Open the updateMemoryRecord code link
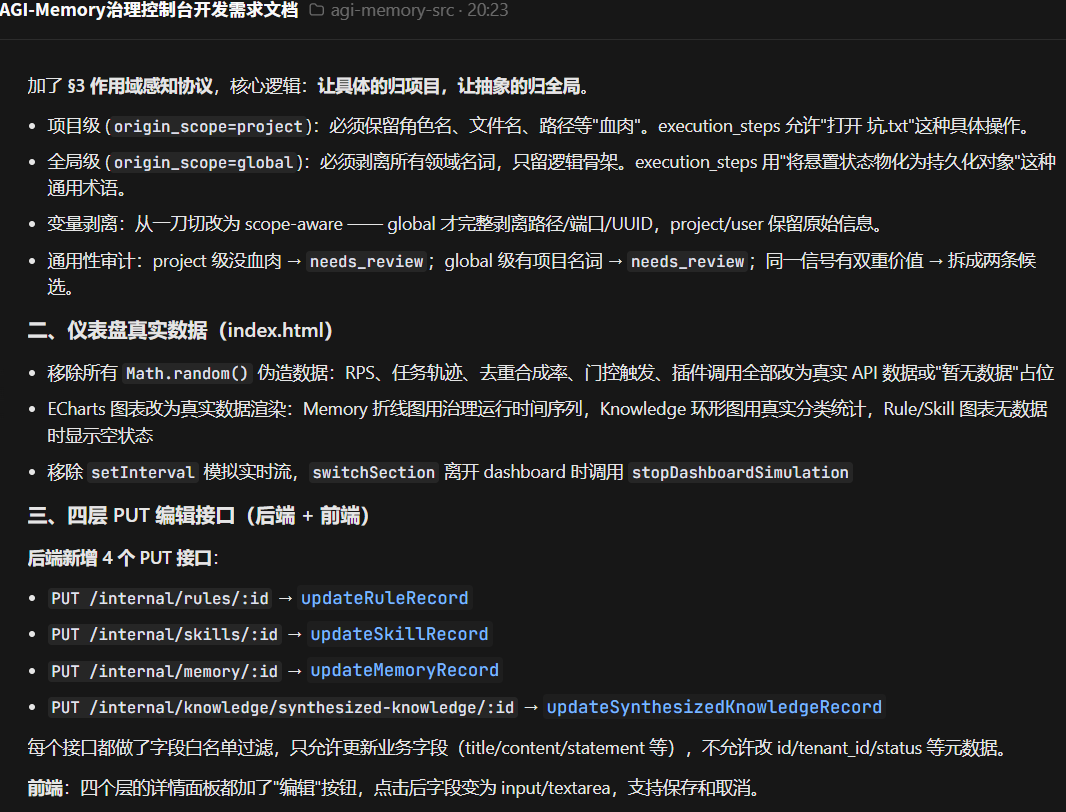 click(x=405, y=670)
